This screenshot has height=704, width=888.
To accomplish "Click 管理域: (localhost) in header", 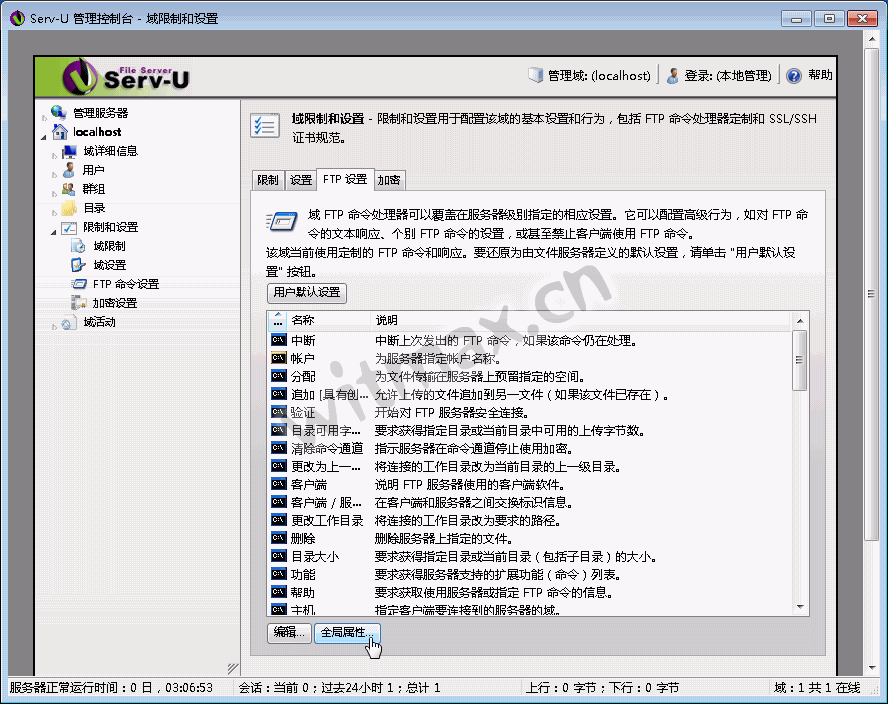I will coord(599,76).
